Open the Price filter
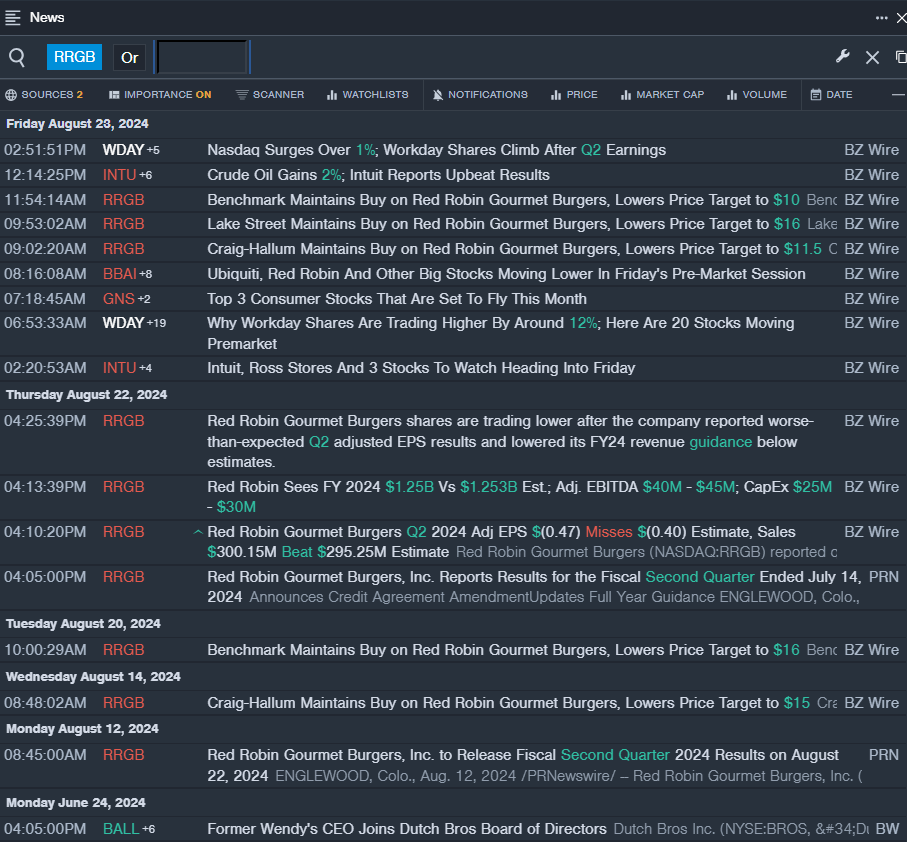907x842 pixels. click(574, 95)
